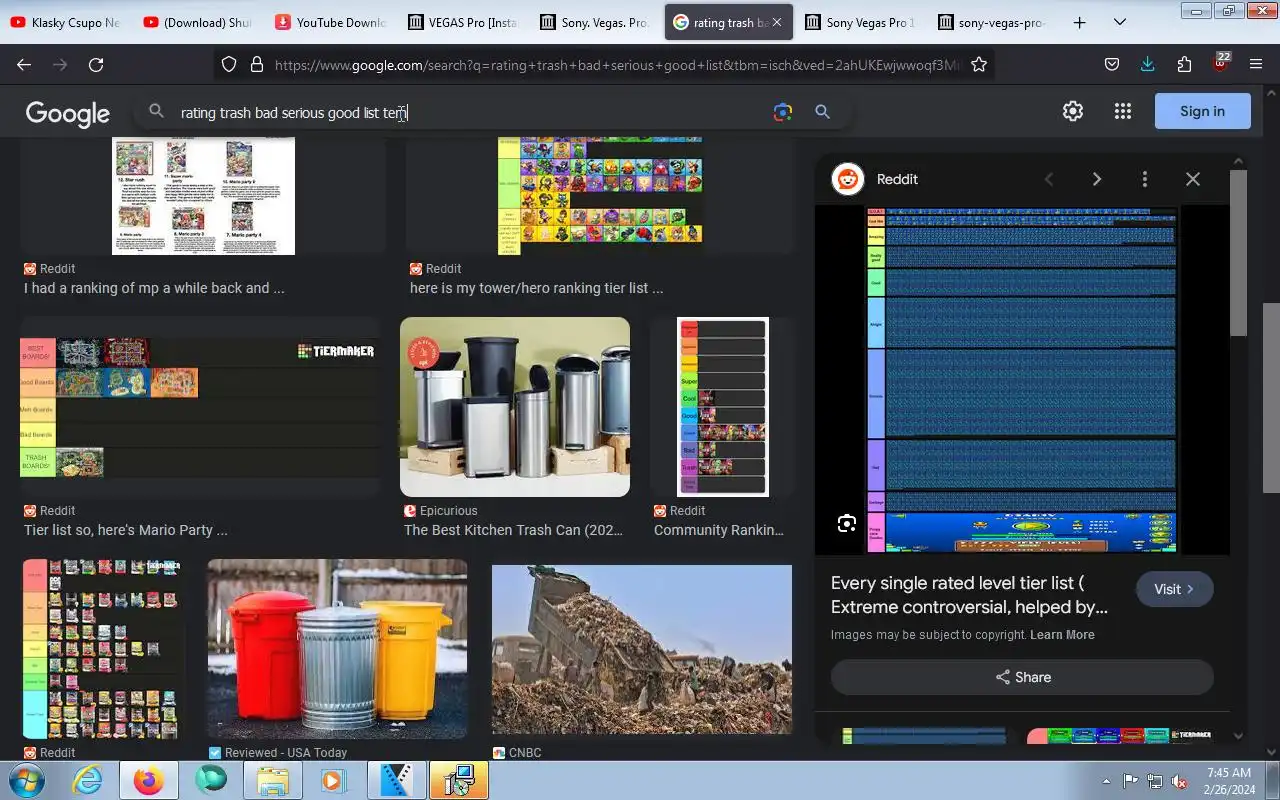Screen dimensions: 1280x800
Task: Open Firefox from the taskbar
Action: 149,780
